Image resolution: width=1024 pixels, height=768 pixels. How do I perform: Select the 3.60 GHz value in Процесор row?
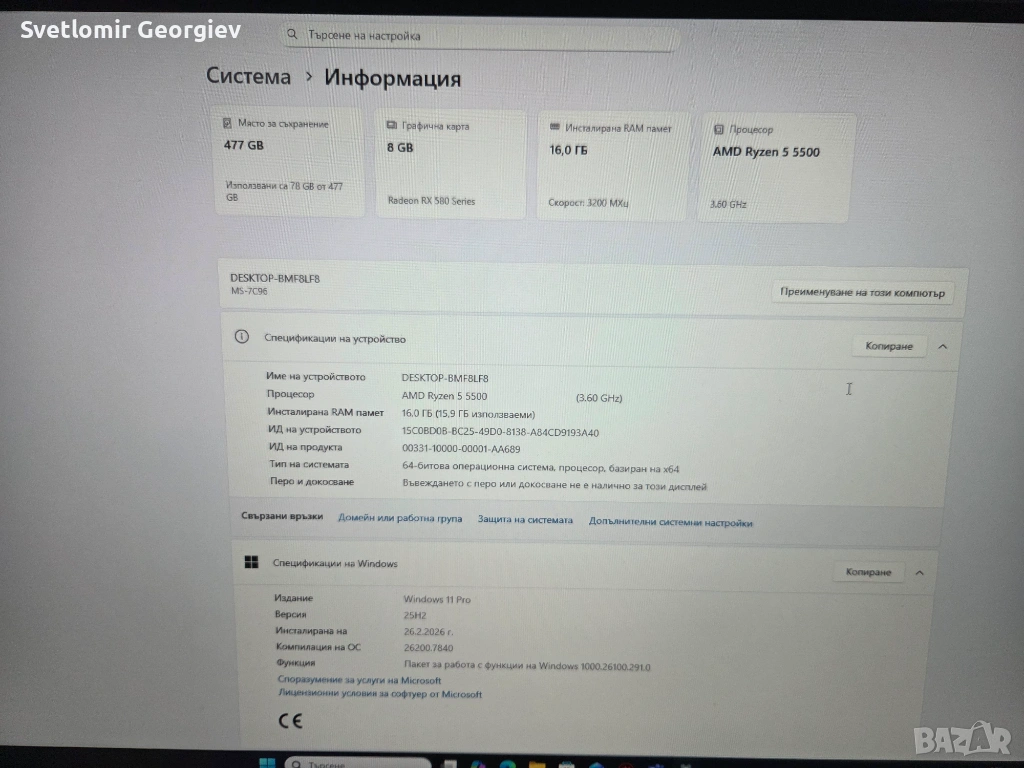pos(599,398)
